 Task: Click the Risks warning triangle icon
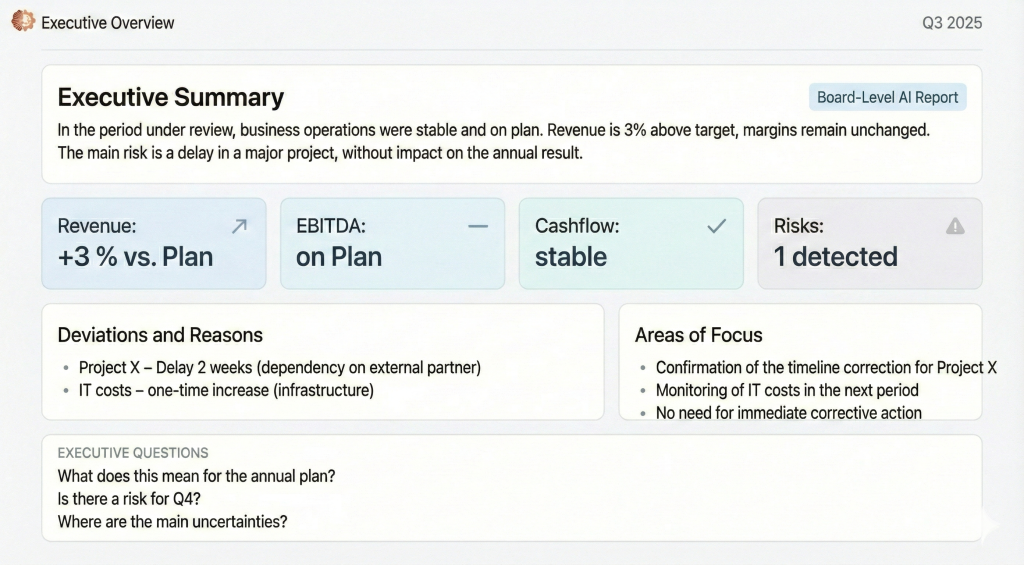point(955,226)
